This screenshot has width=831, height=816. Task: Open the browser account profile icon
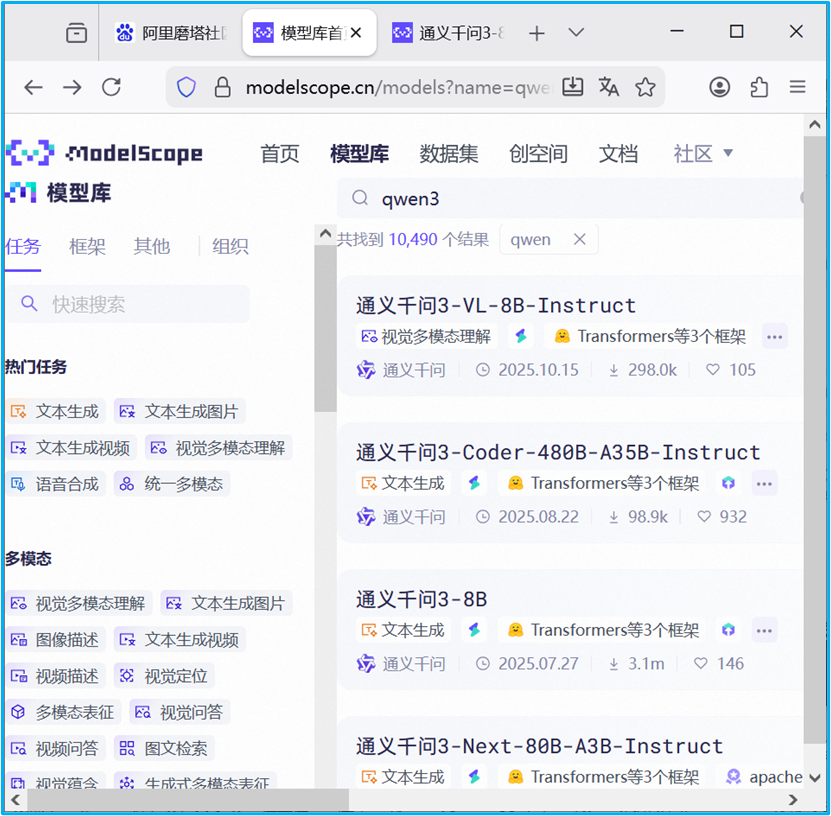[719, 87]
